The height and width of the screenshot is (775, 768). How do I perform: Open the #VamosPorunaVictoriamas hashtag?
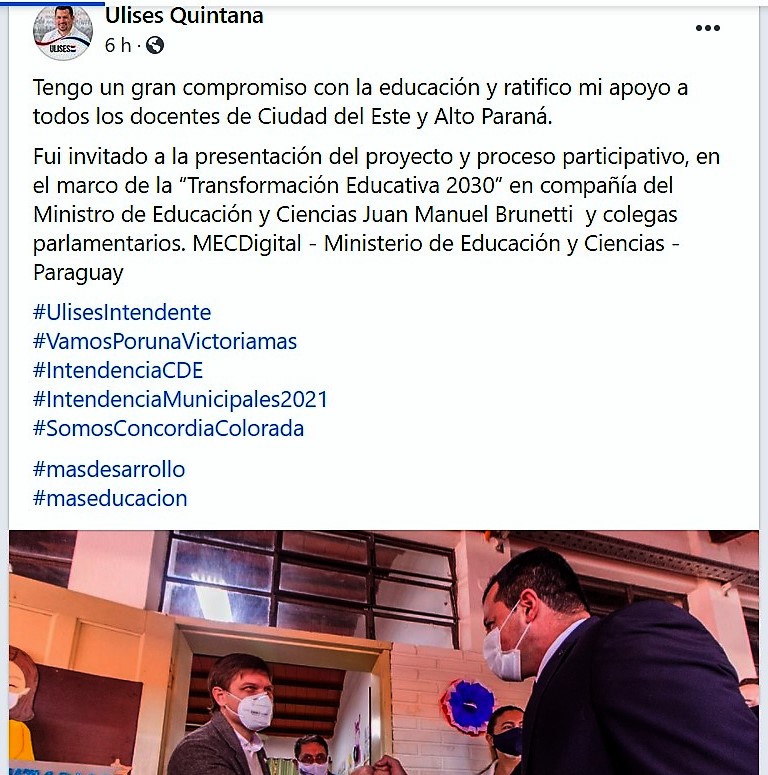165,342
